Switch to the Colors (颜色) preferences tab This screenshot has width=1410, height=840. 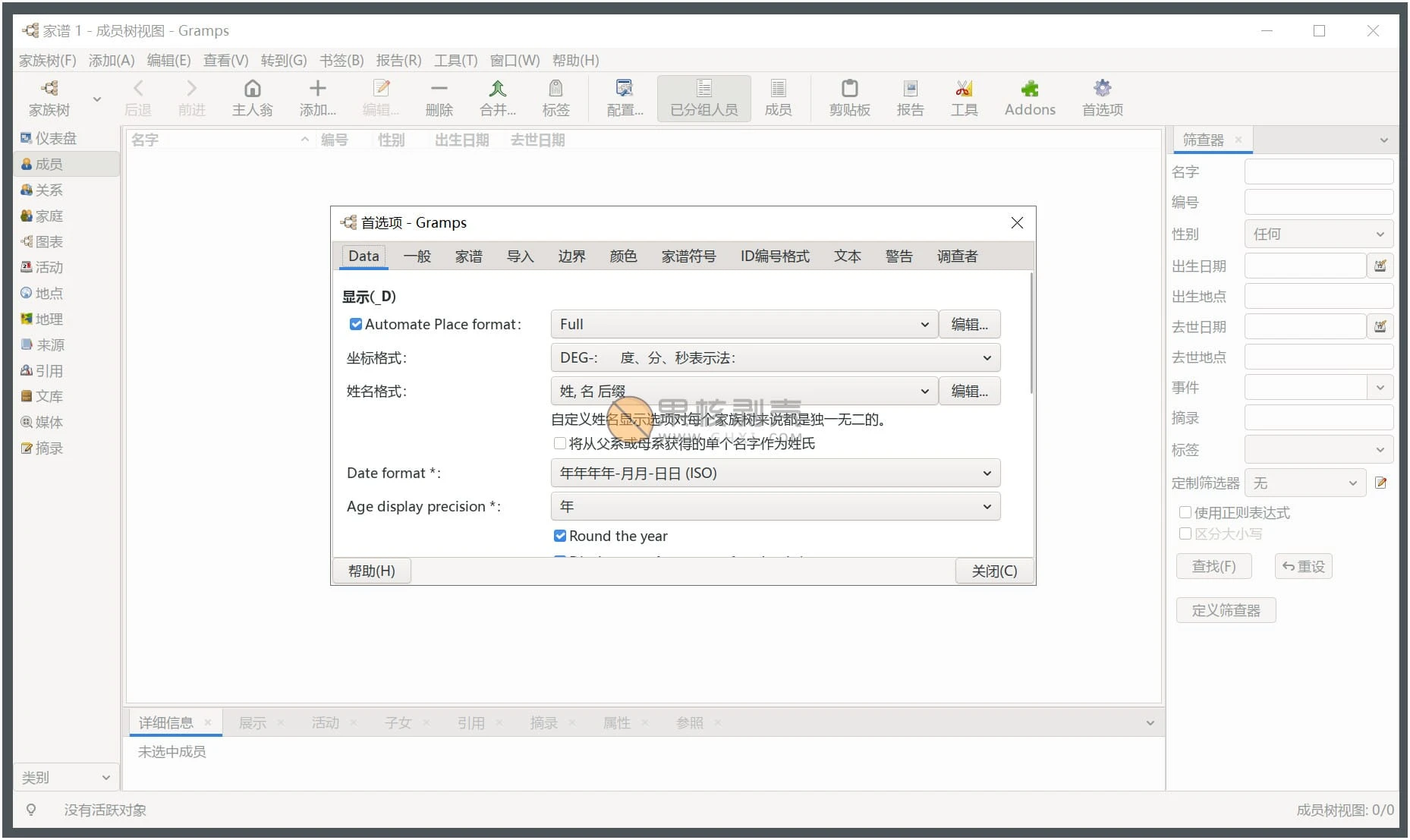[x=623, y=256]
